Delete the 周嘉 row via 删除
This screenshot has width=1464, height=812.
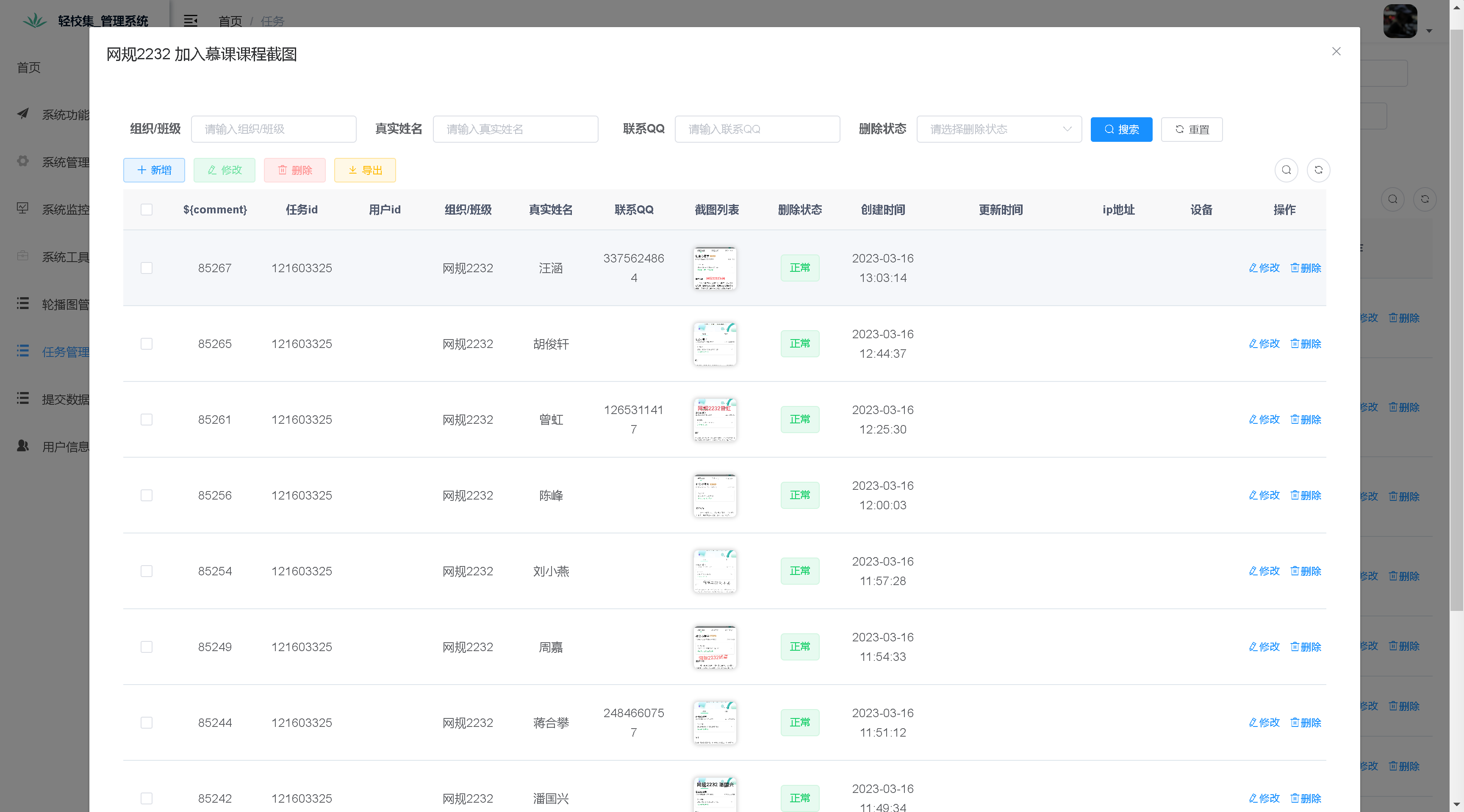(1306, 647)
